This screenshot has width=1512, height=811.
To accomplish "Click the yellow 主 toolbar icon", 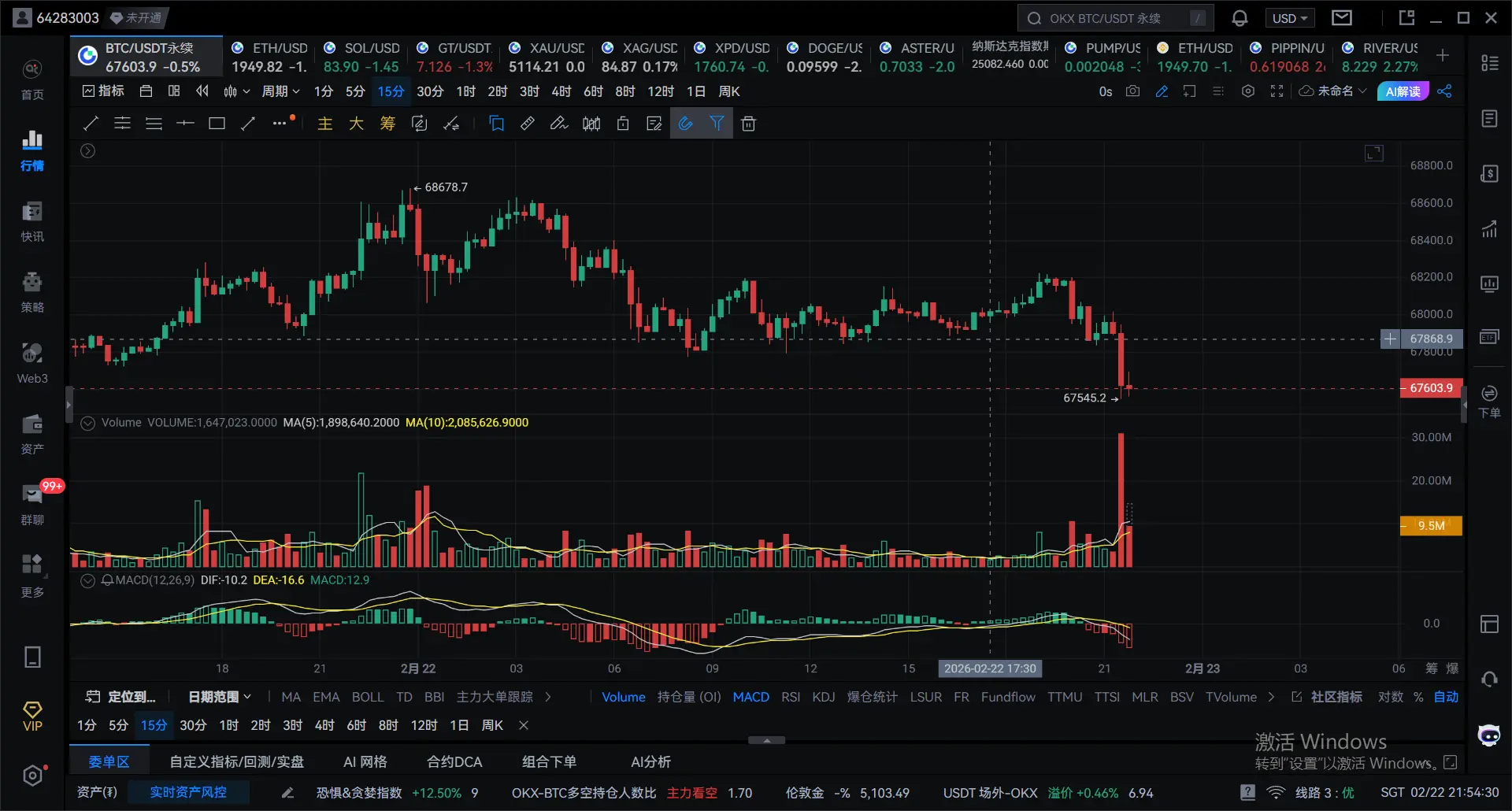I will coord(324,124).
